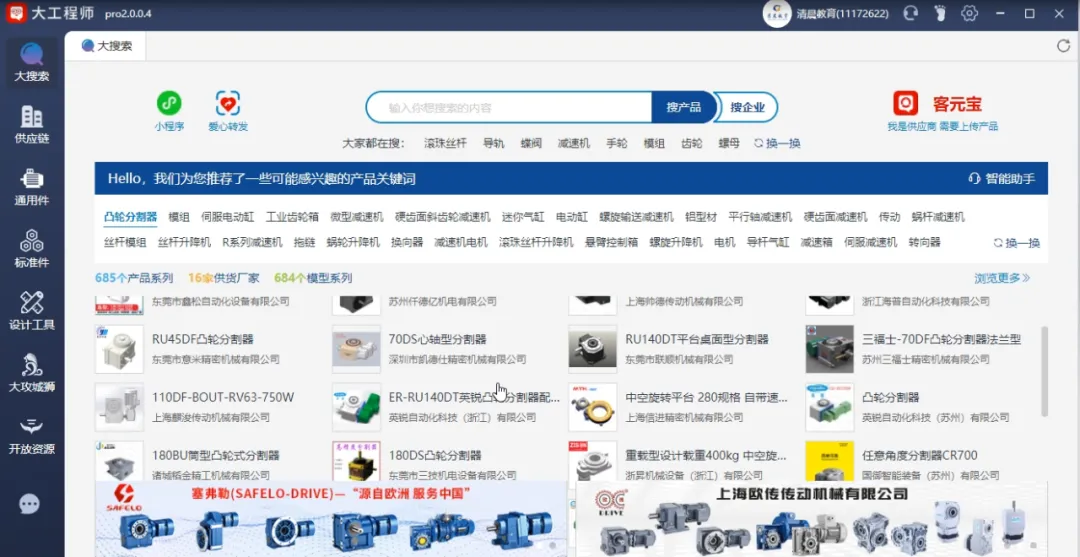
Task: Click the 蝶阀 popular search term
Action: point(531,143)
